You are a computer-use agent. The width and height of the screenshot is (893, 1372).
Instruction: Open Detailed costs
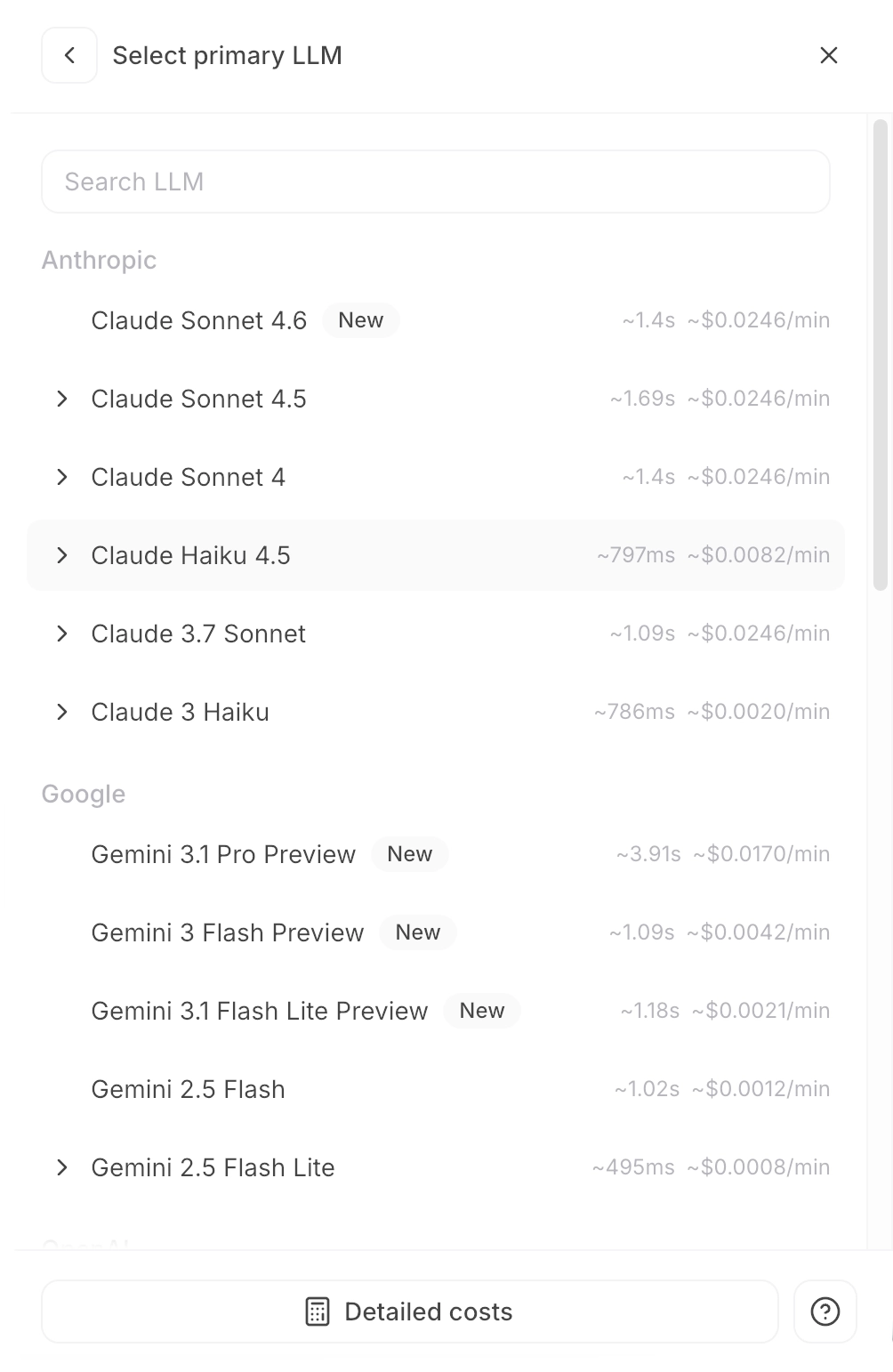point(428,1311)
